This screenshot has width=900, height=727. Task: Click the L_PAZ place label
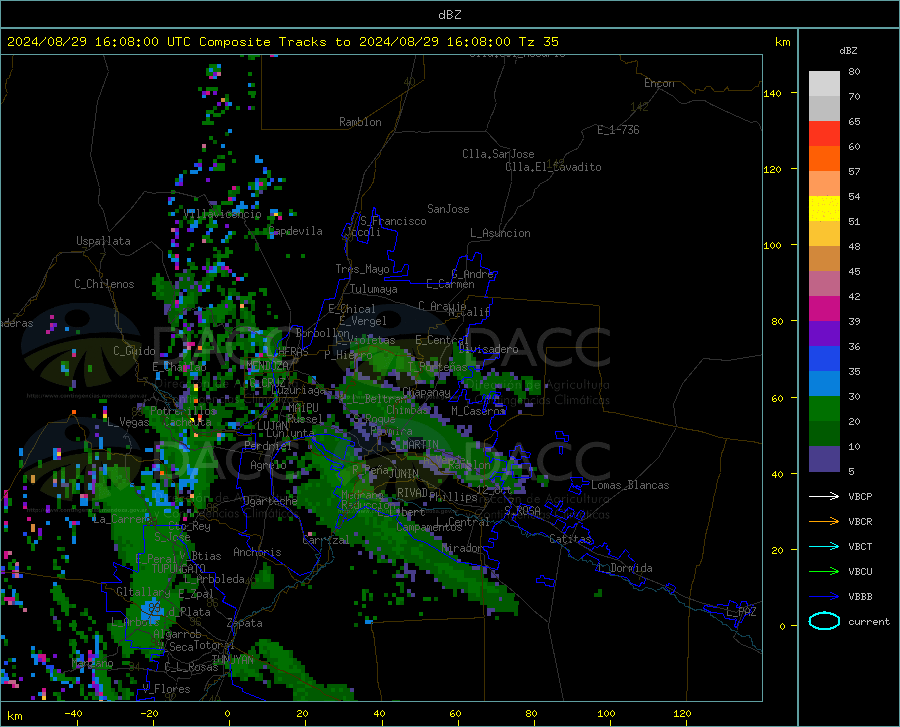[741, 612]
